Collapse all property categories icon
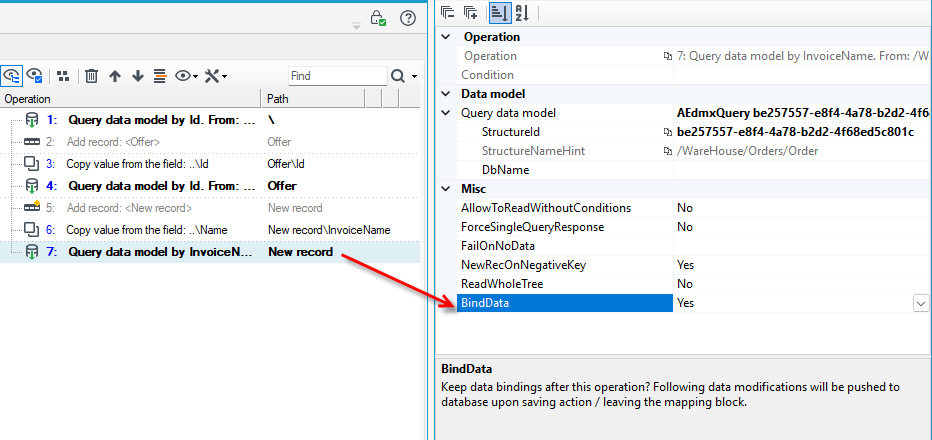Image resolution: width=932 pixels, height=440 pixels. tap(448, 13)
